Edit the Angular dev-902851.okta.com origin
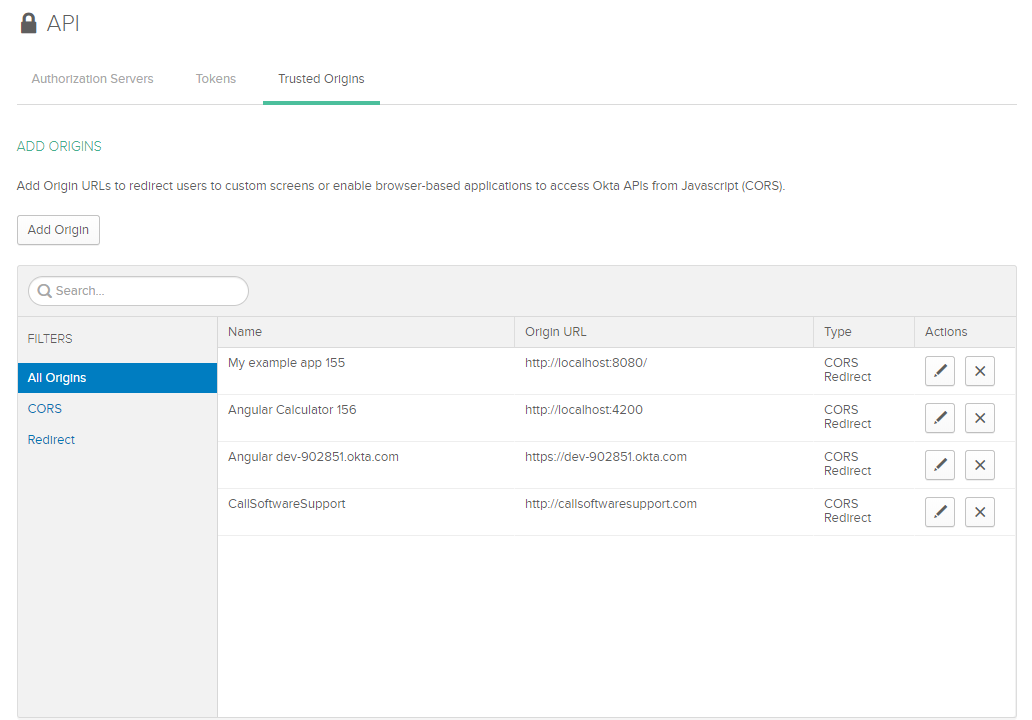This screenshot has height=720, width=1032. tap(939, 465)
